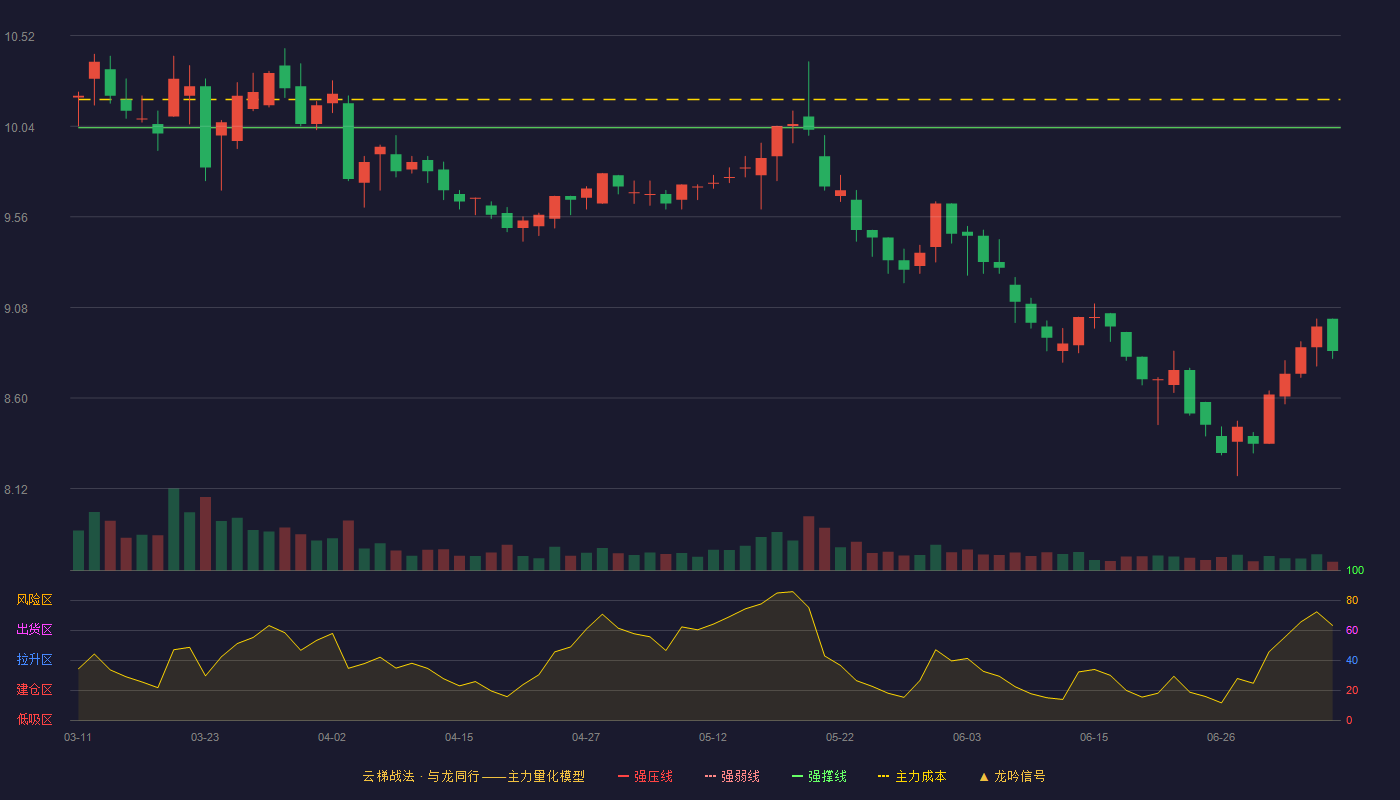The image size is (1400, 800).
Task: Toggle the 强撑线 legend item
Action: 819,776
